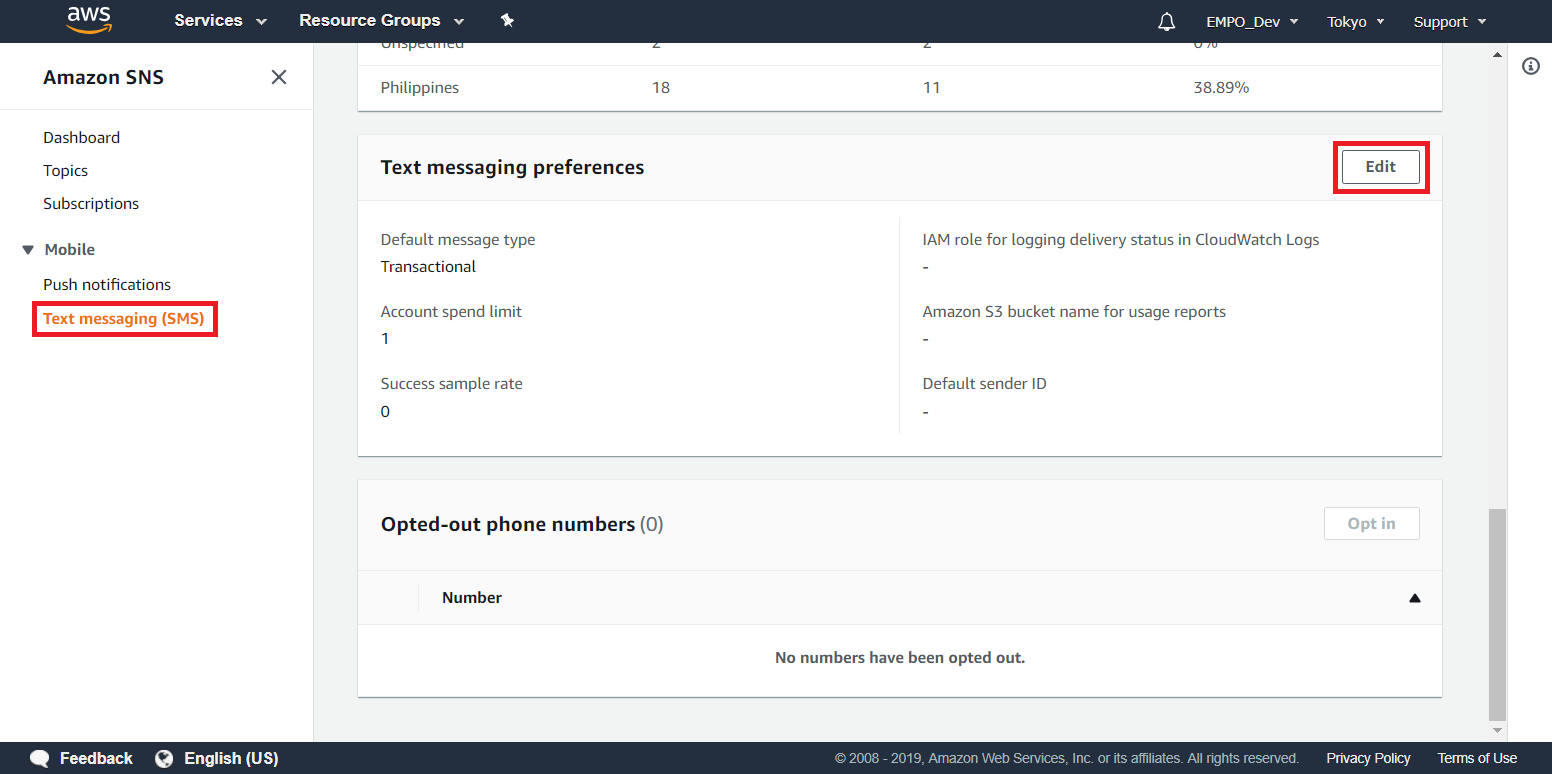Click the Success sample rate value 0
The image size is (1552, 774).
pyautogui.click(x=385, y=412)
